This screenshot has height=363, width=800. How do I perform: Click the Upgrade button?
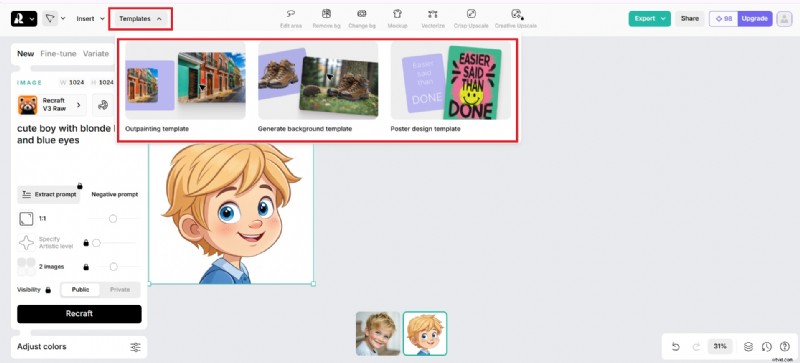pyautogui.click(x=755, y=19)
